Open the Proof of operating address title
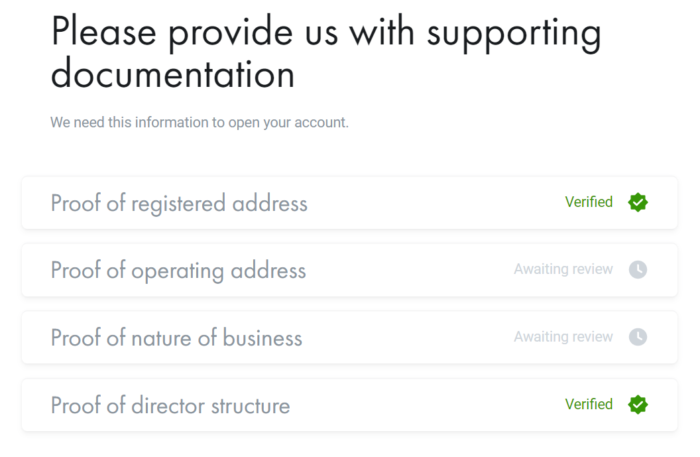This screenshot has height=457, width=700. 178,271
